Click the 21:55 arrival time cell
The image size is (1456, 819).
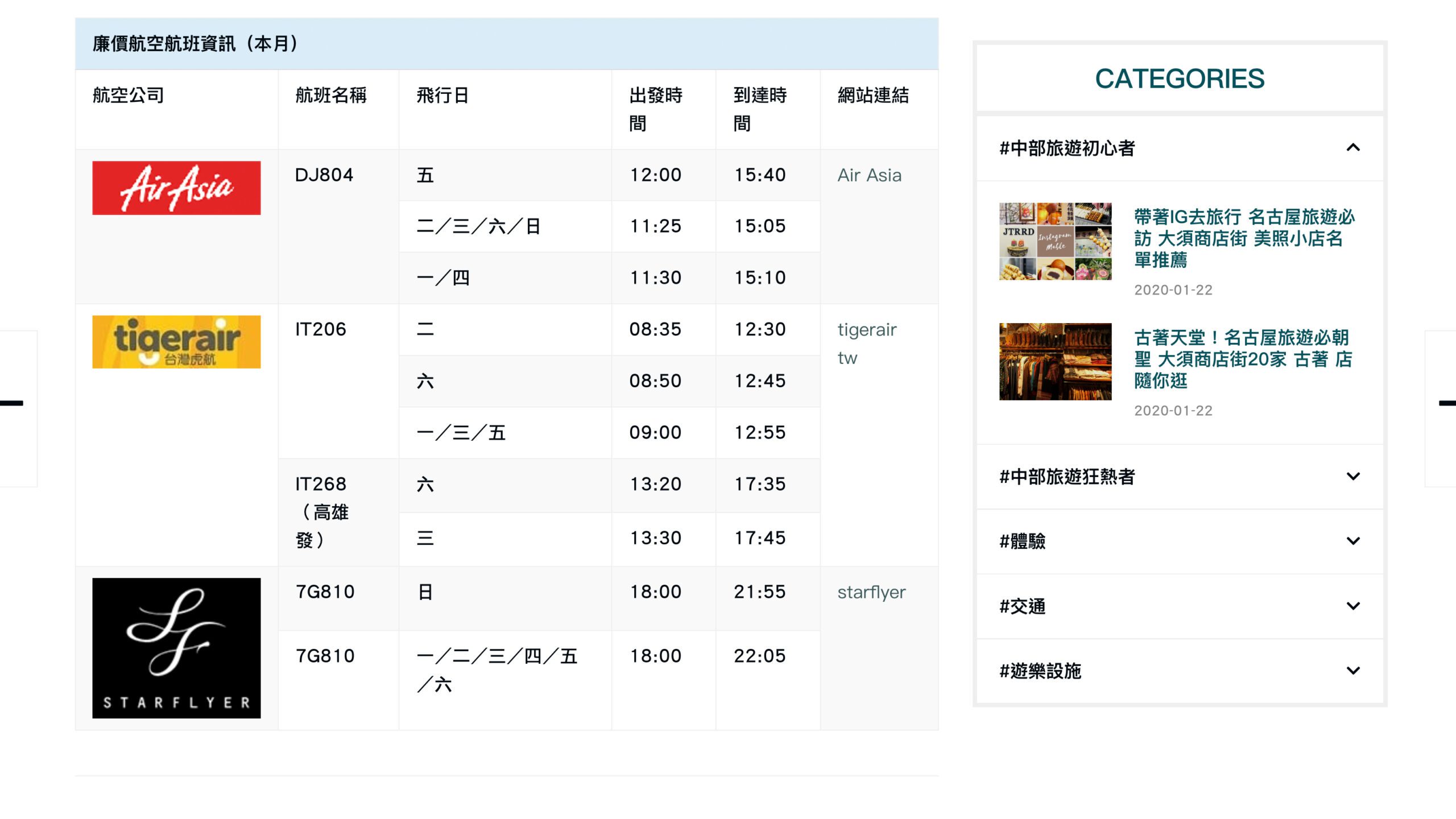tap(768, 598)
